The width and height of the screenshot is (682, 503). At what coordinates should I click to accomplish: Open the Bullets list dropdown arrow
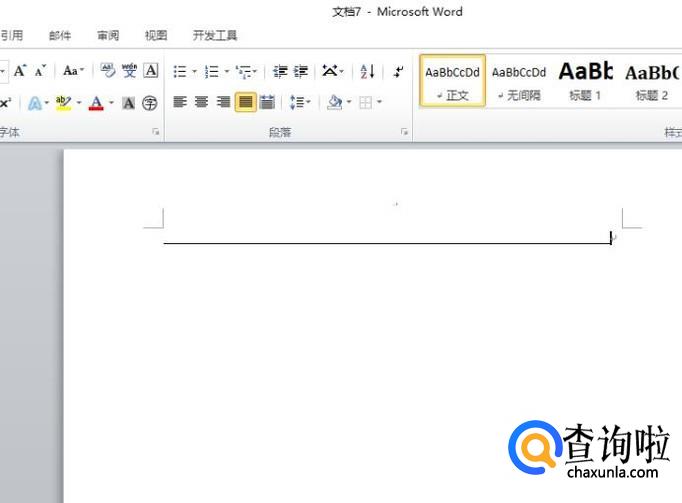tap(195, 72)
